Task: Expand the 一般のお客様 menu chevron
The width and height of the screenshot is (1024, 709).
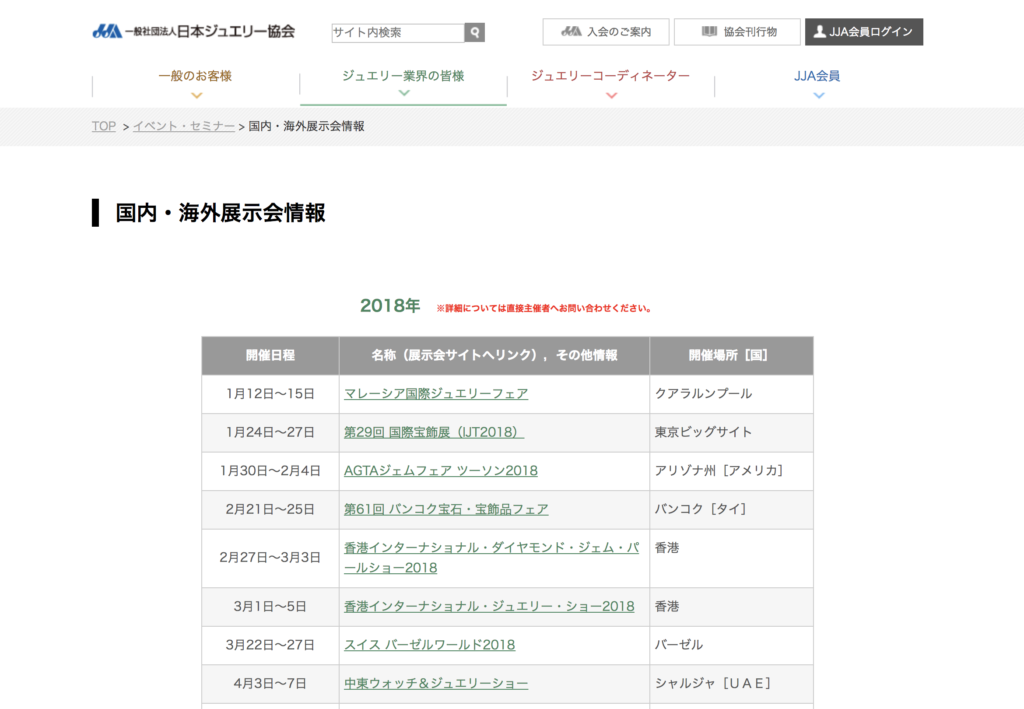Action: pos(196,96)
